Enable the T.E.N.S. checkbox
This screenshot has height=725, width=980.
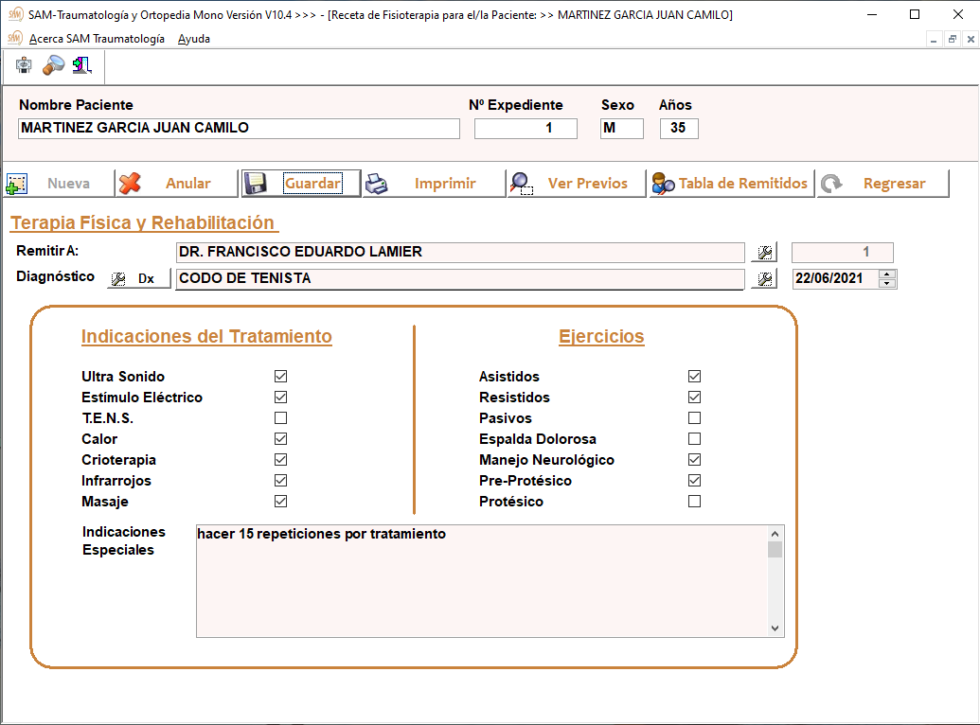[x=281, y=418]
